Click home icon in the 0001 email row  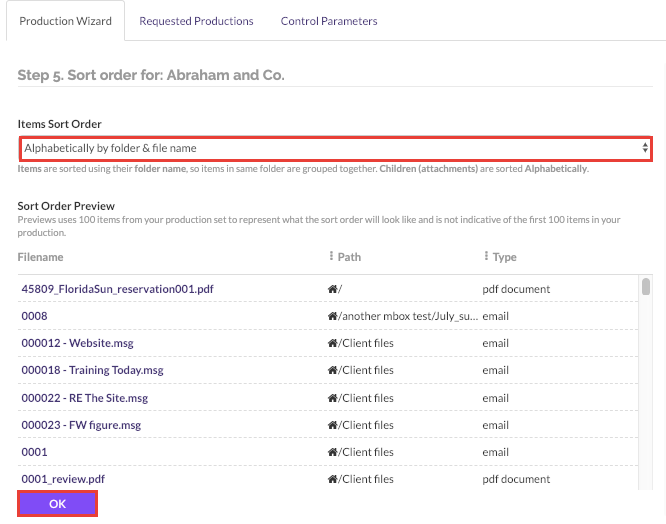tap(332, 452)
